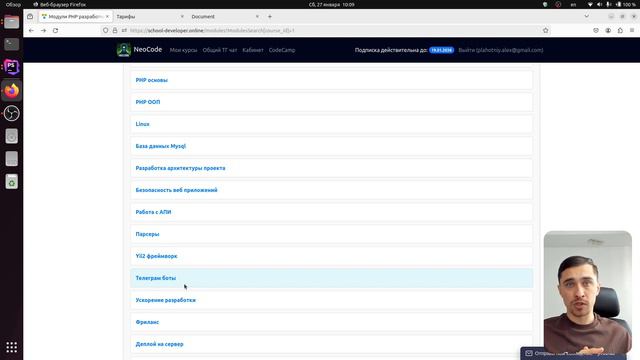Screen dimensions: 640x360
Task: Open Безопасность веб приложений module
Action: point(331,190)
